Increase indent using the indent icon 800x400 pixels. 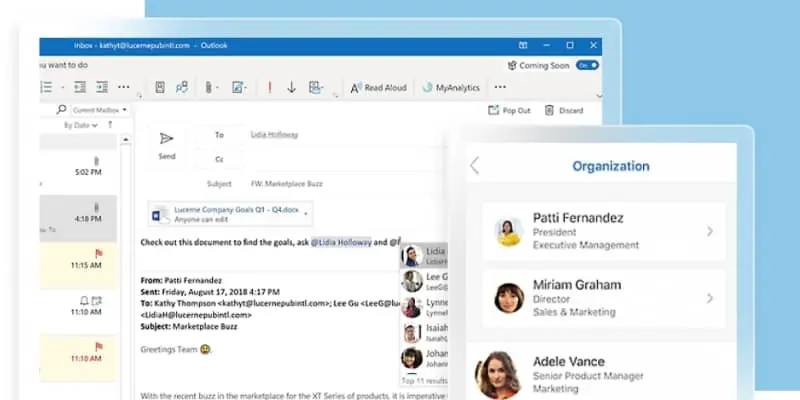click(x=102, y=87)
